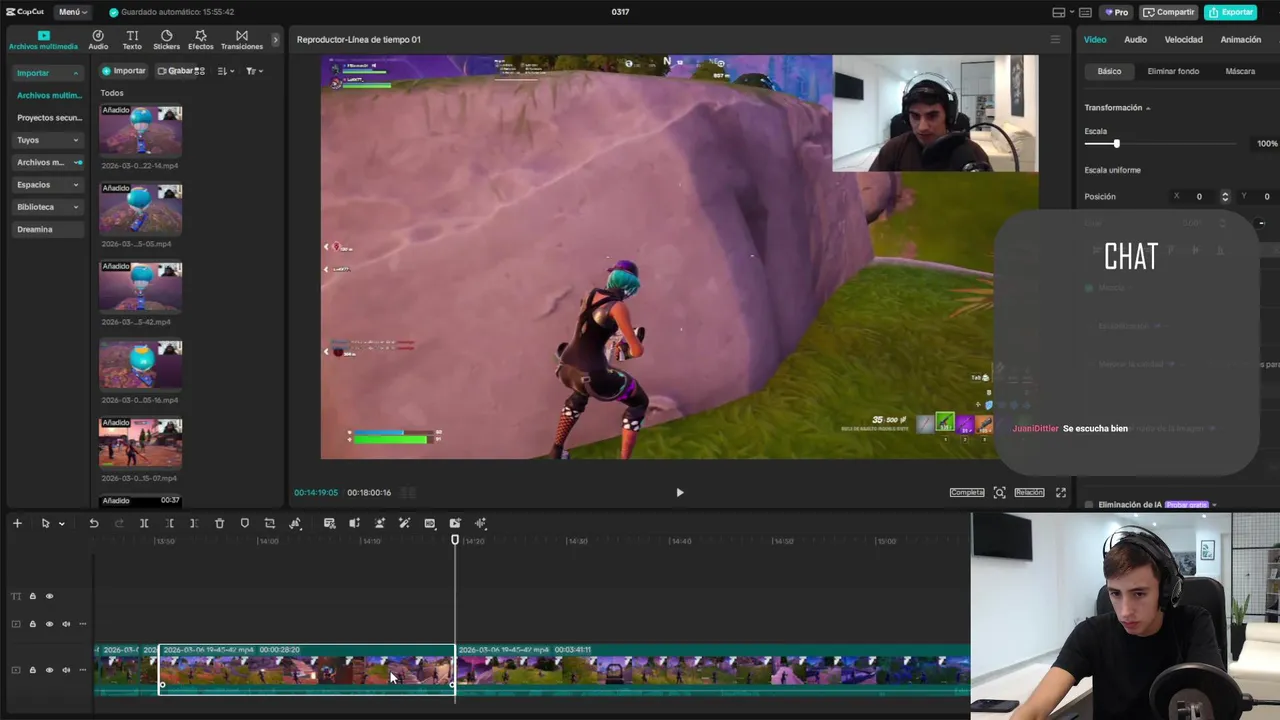This screenshot has height=720, width=1280.
Task: Expand the Tuyos section
Action: 75,140
